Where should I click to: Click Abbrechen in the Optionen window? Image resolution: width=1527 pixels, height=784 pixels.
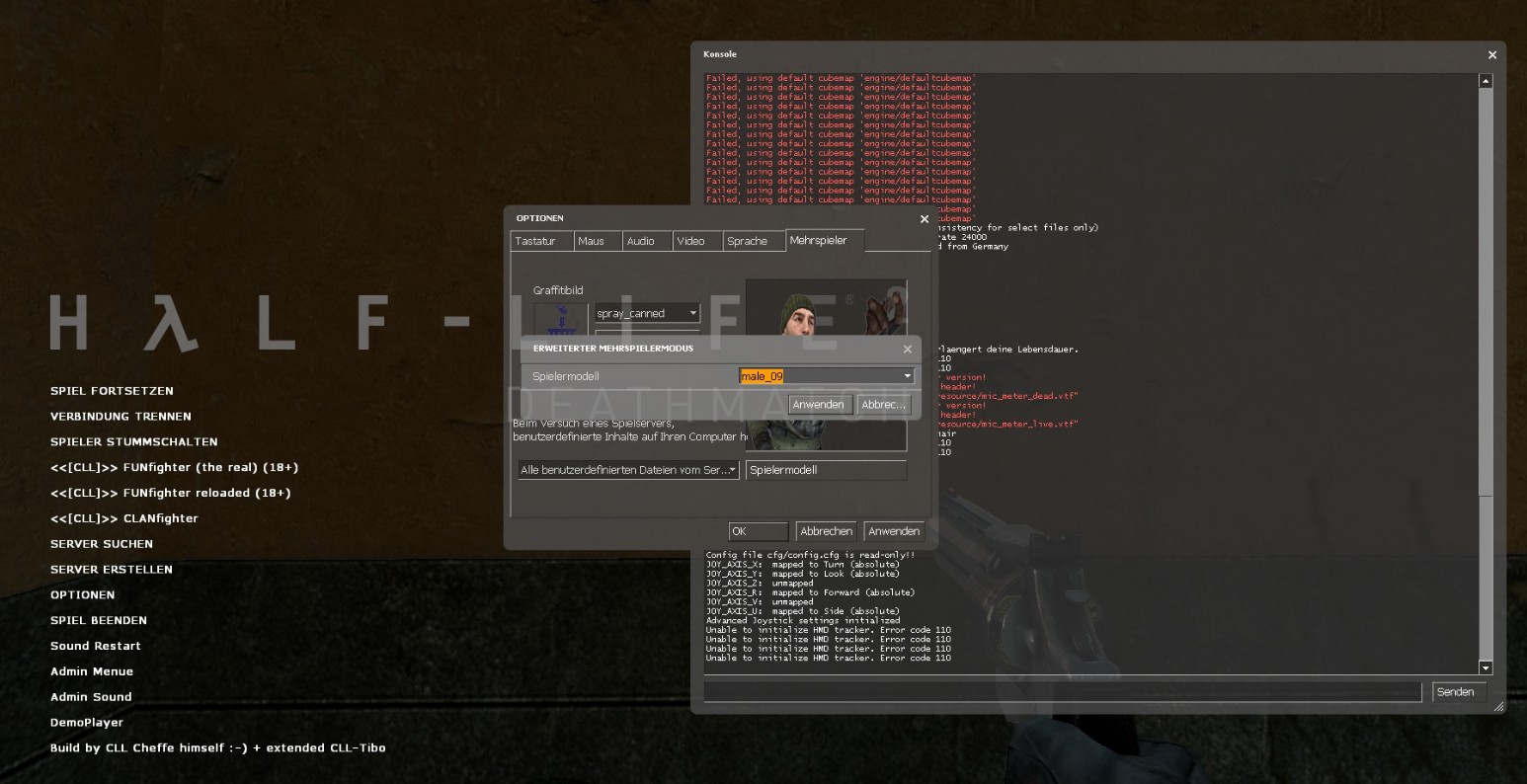tap(826, 531)
